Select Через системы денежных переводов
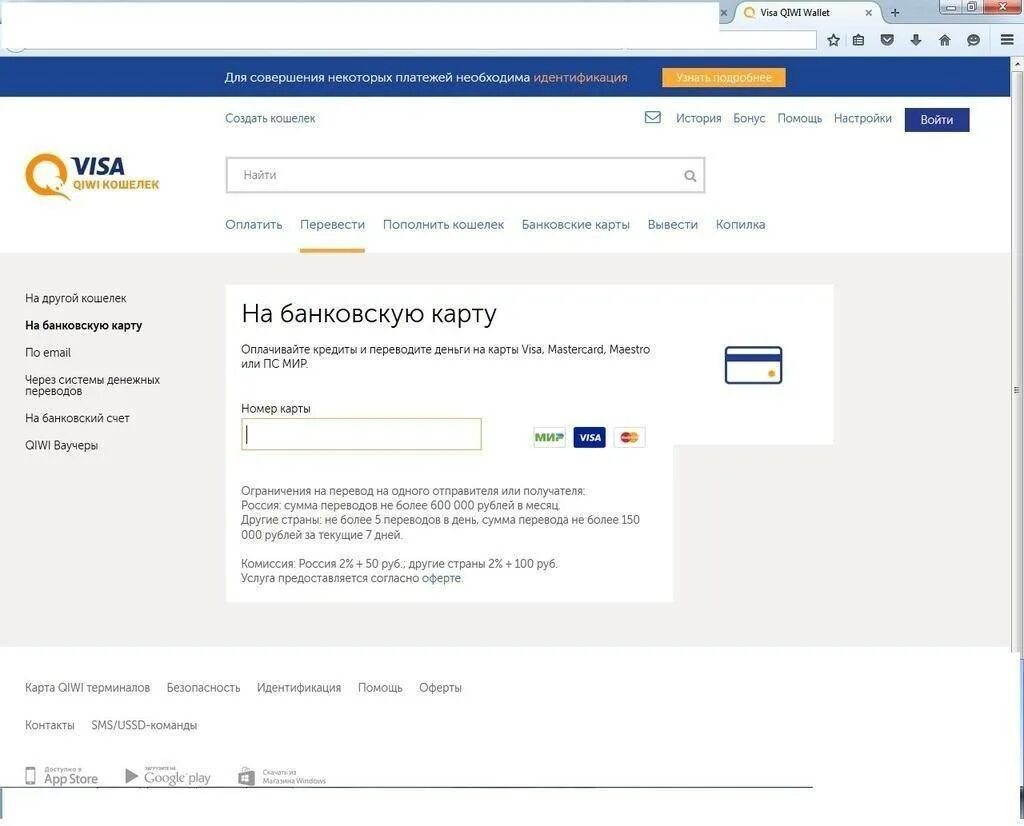This screenshot has height=826, width=1024. (x=92, y=385)
